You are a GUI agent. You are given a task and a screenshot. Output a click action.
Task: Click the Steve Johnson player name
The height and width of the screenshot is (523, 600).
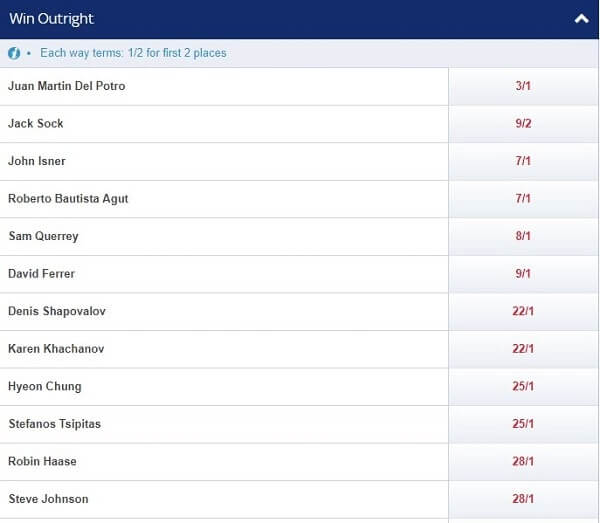point(48,499)
